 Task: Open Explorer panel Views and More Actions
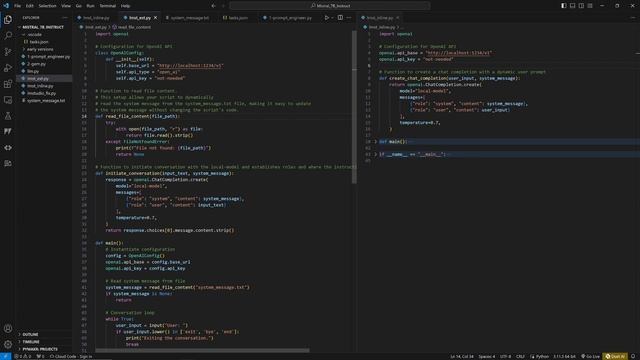point(64,18)
